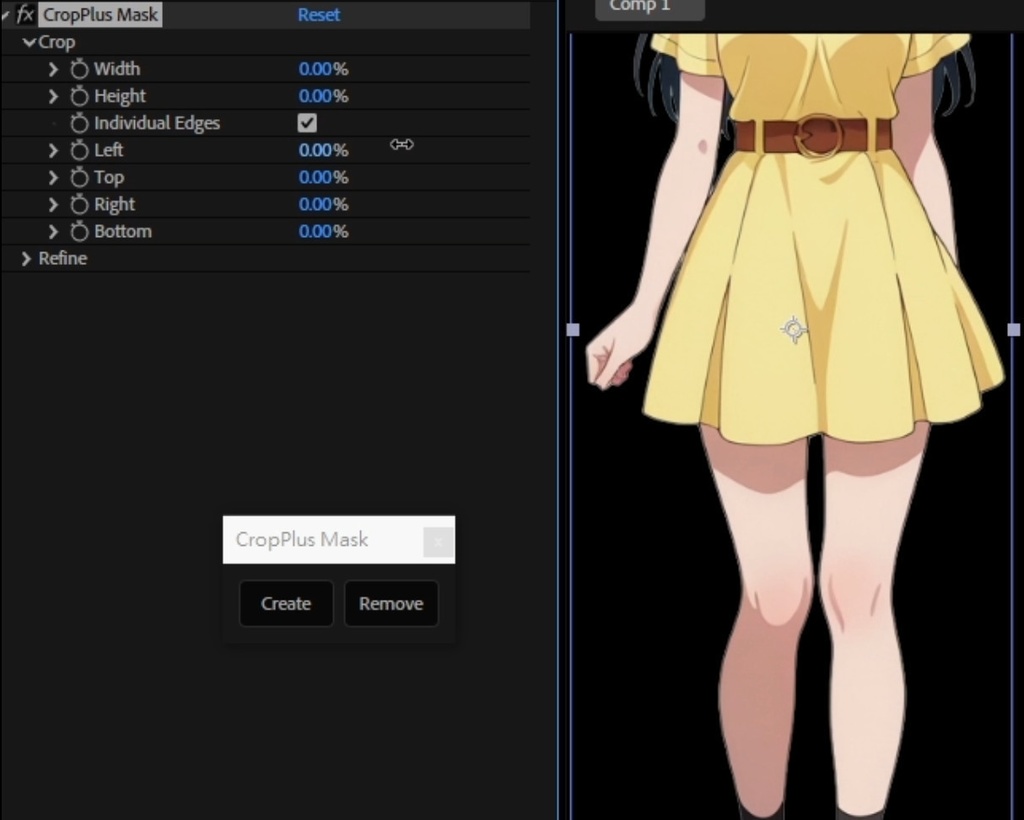Screen dimensions: 1024x820
Task: Expand the Left property chevron
Action: point(53,149)
